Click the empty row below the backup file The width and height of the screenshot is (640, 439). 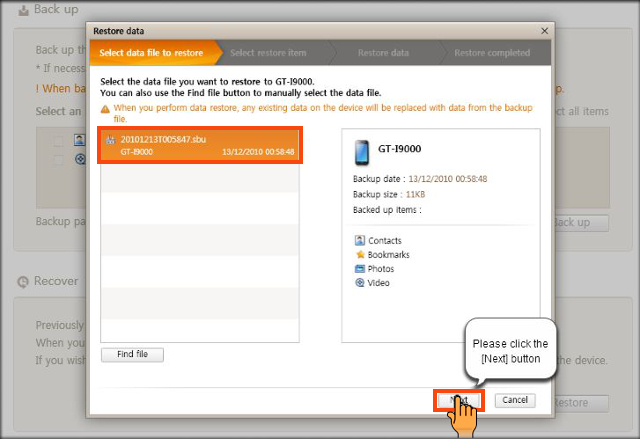point(198,178)
